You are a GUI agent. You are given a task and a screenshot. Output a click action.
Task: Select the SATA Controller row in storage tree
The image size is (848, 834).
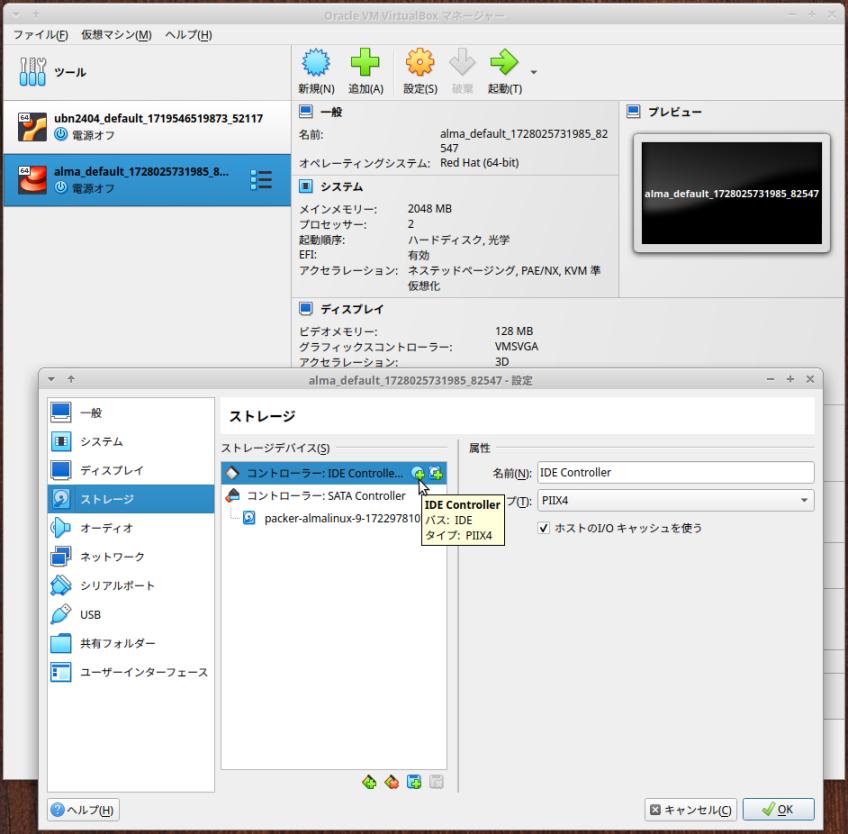point(334,495)
